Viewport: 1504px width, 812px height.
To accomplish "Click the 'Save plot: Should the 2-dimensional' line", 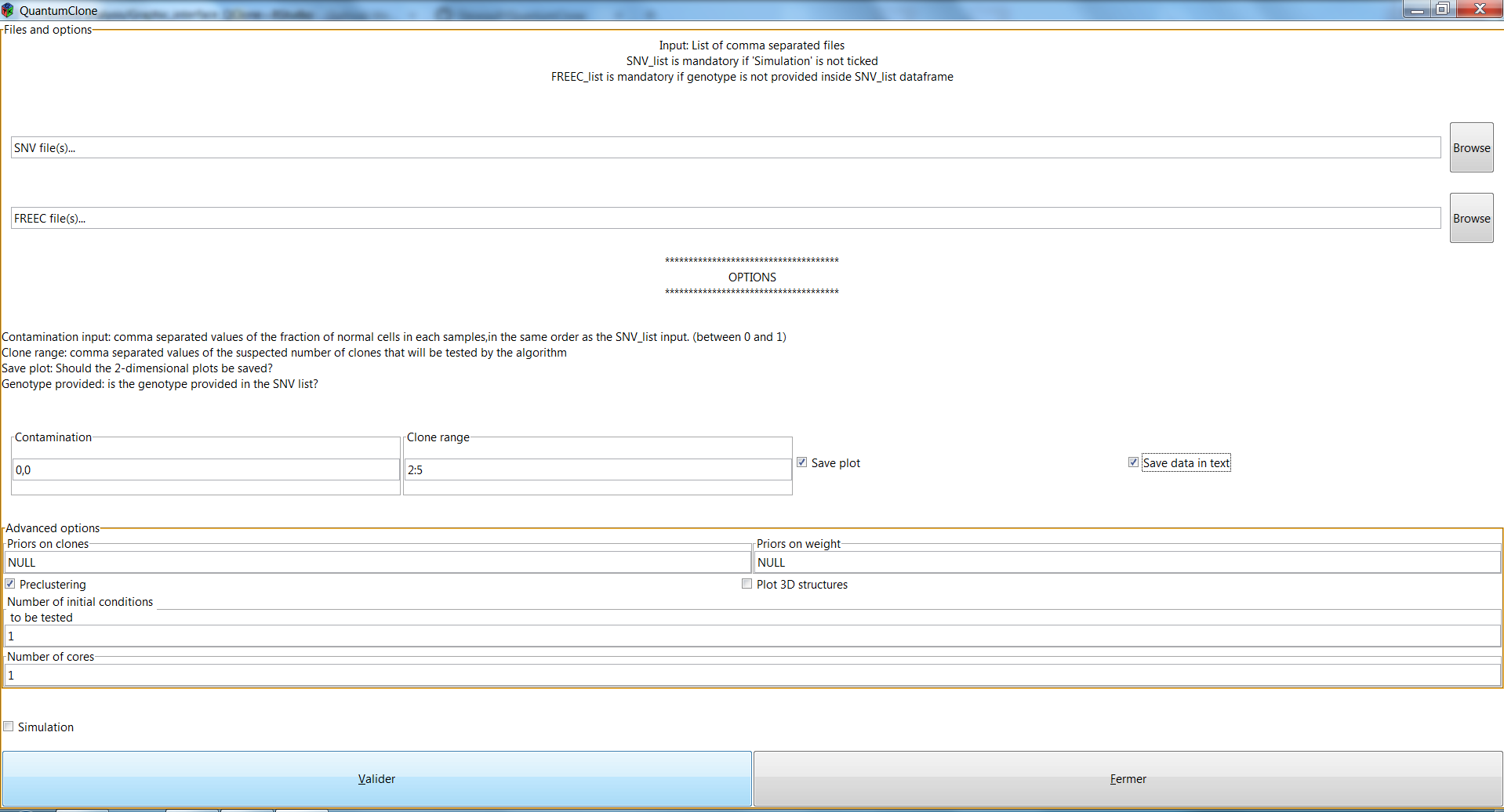I will (137, 368).
